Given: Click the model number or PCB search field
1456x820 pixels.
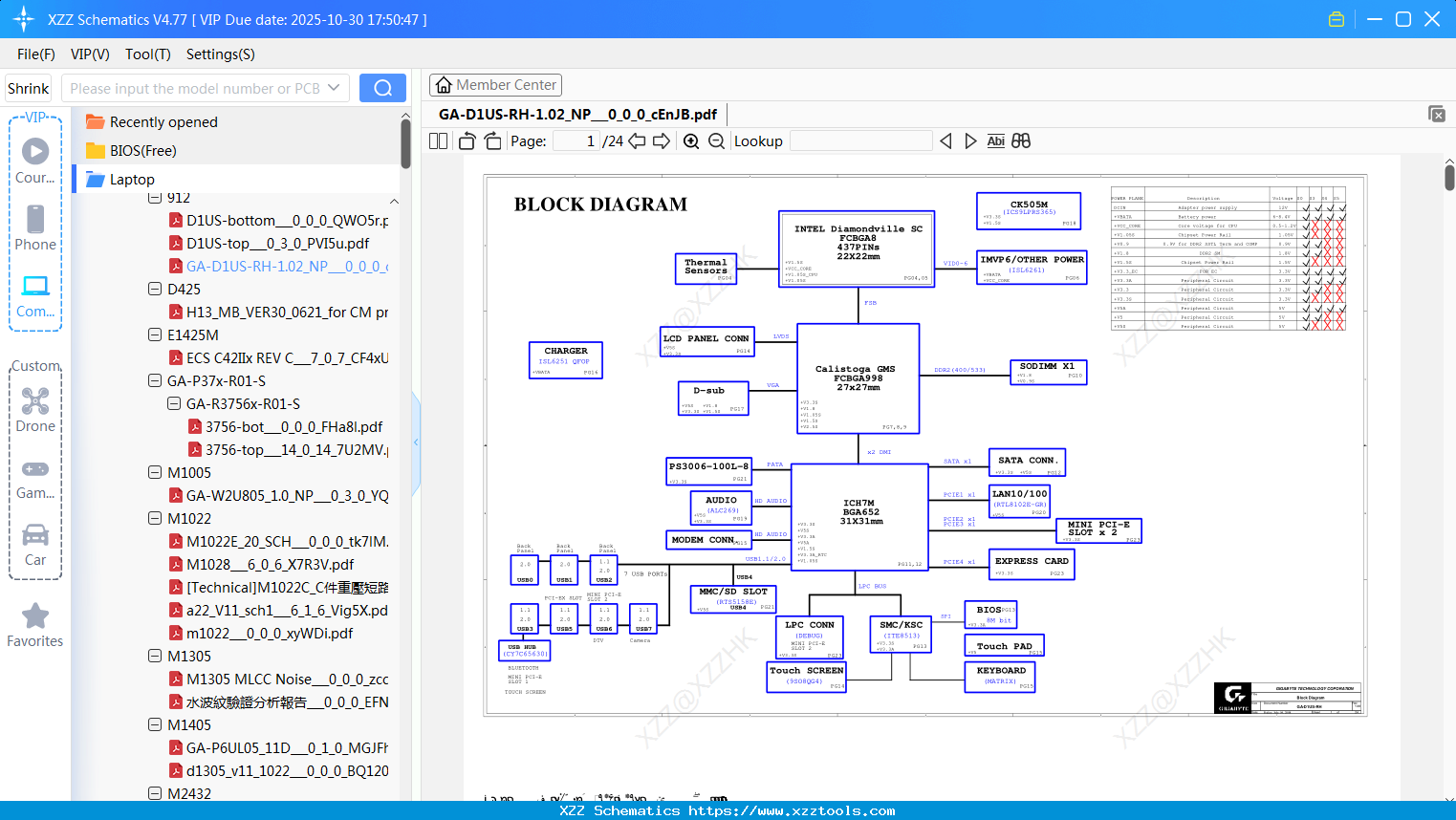Looking at the screenshot, I should click(x=195, y=88).
